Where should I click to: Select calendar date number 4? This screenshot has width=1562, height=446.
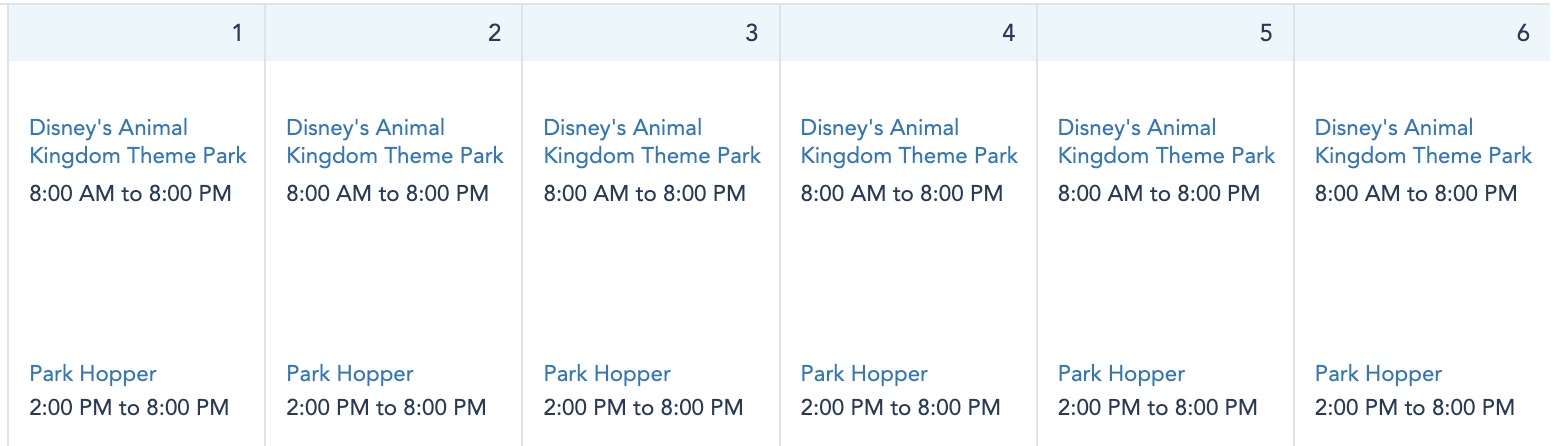1008,33
